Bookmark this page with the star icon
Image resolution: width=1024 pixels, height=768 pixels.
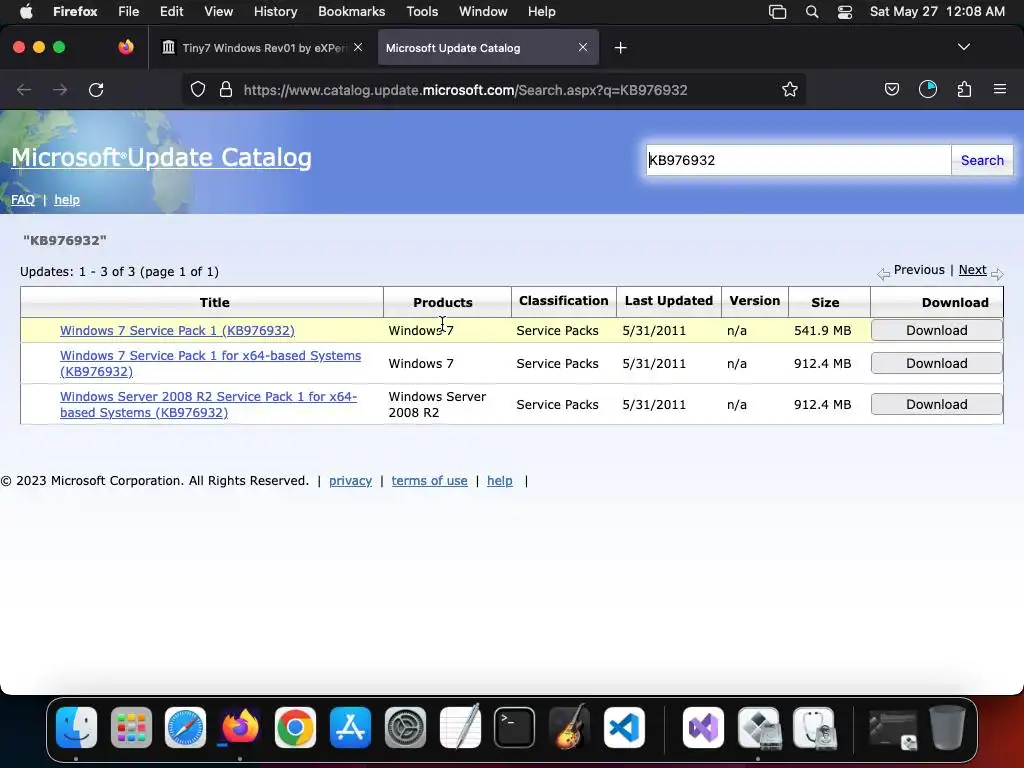790,89
